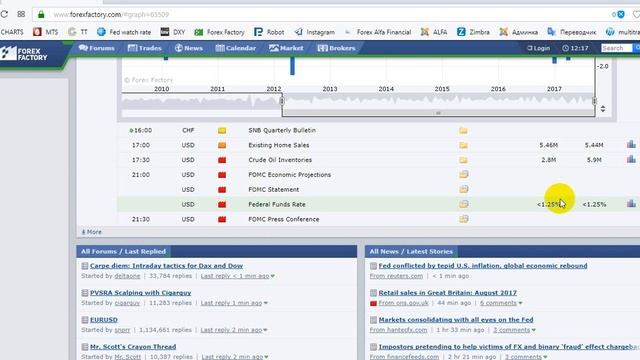The height and width of the screenshot is (360, 640).
Task: Open detail folder for Existing Home Sales
Action: click(x=463, y=145)
